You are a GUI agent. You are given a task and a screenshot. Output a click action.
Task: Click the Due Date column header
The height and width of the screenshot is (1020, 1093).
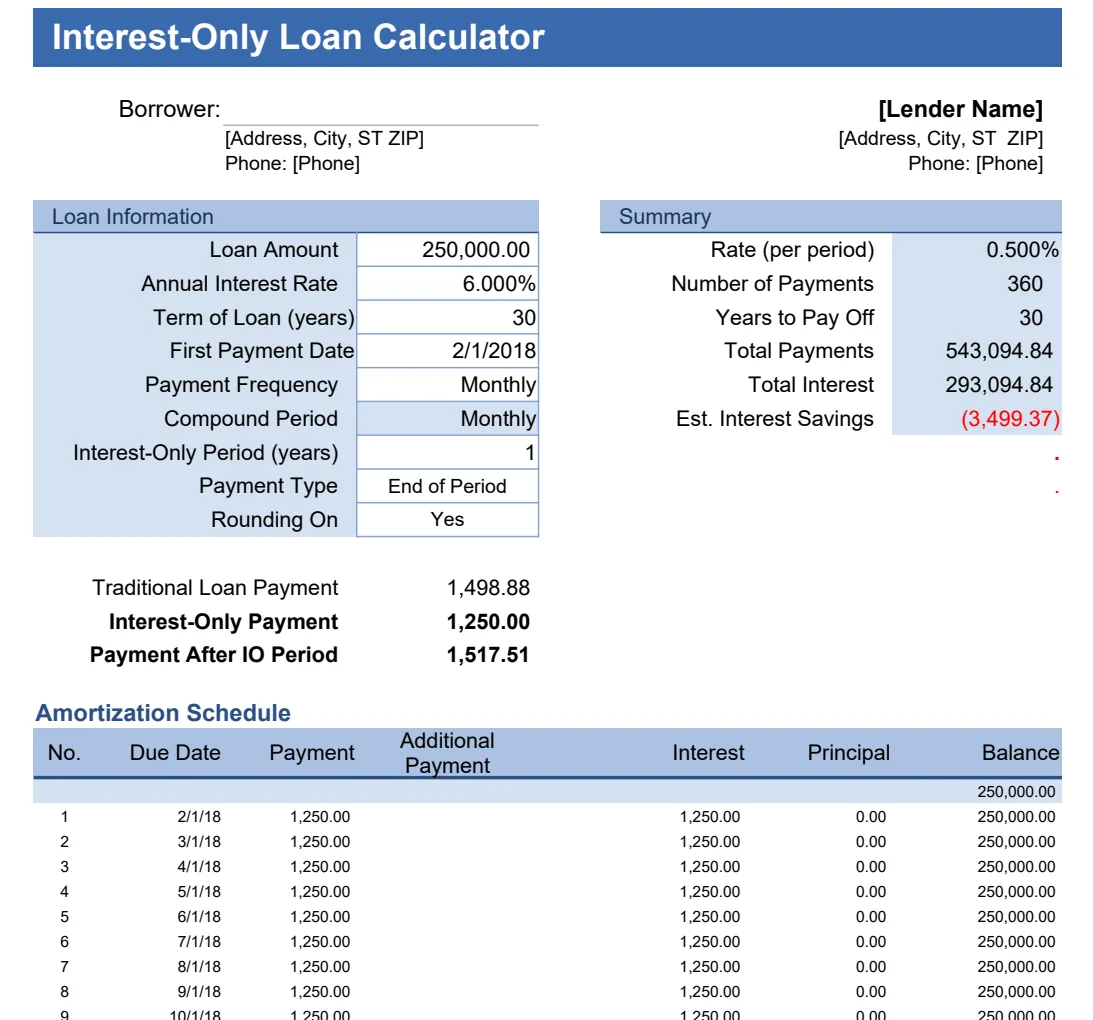[x=175, y=753]
